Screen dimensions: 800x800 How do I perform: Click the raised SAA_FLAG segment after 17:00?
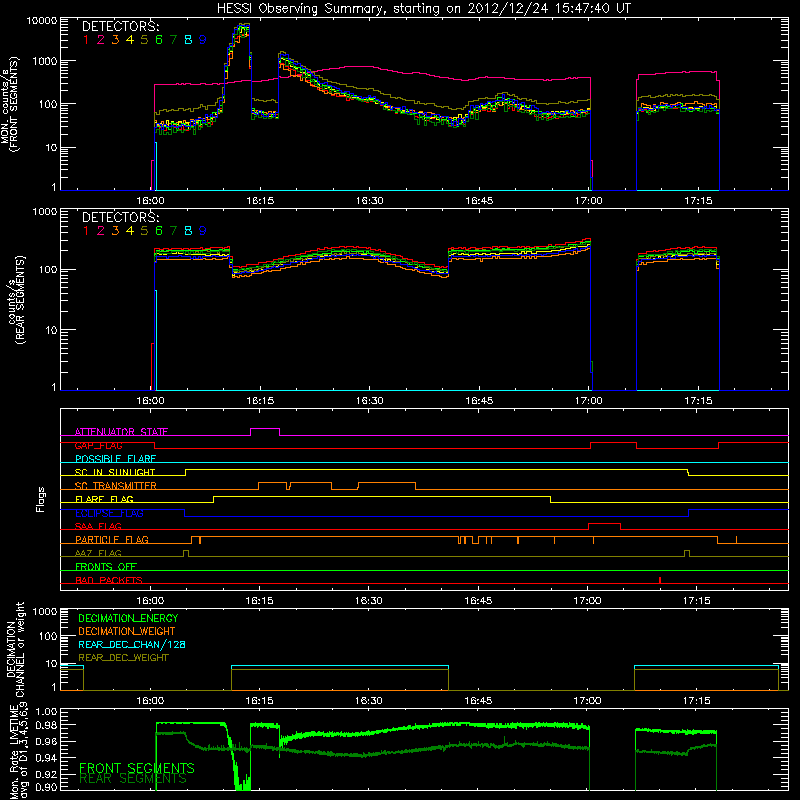(605, 526)
